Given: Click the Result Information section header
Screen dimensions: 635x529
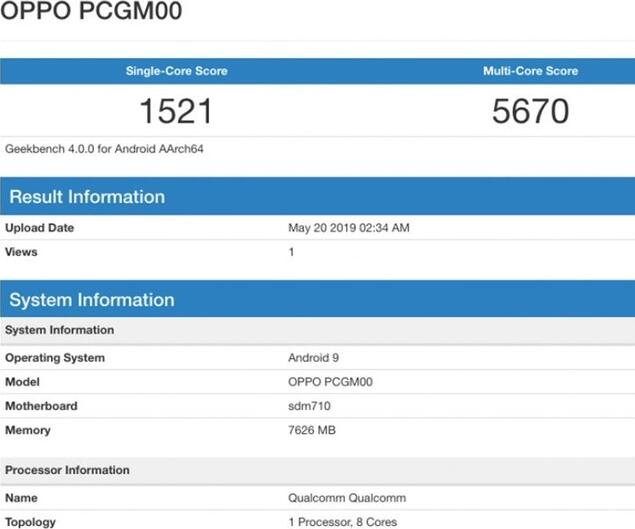Looking at the screenshot, I should [x=318, y=196].
